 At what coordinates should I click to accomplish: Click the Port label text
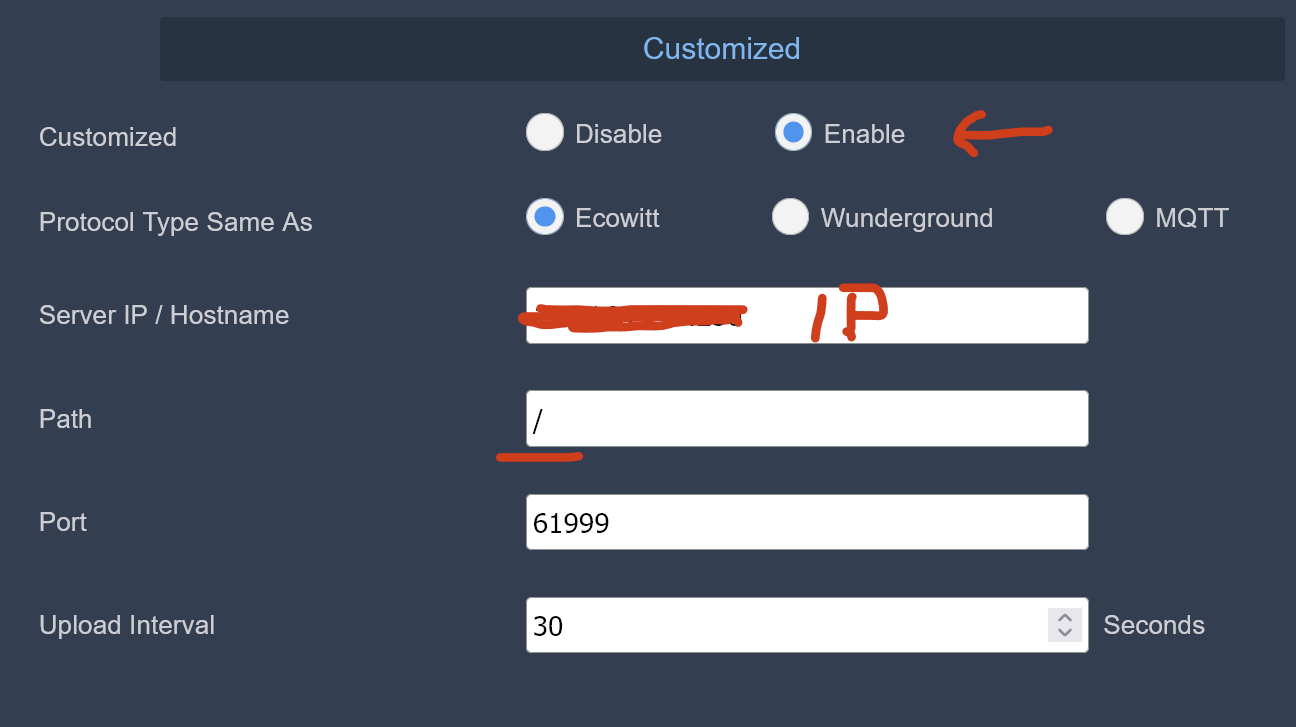(63, 522)
